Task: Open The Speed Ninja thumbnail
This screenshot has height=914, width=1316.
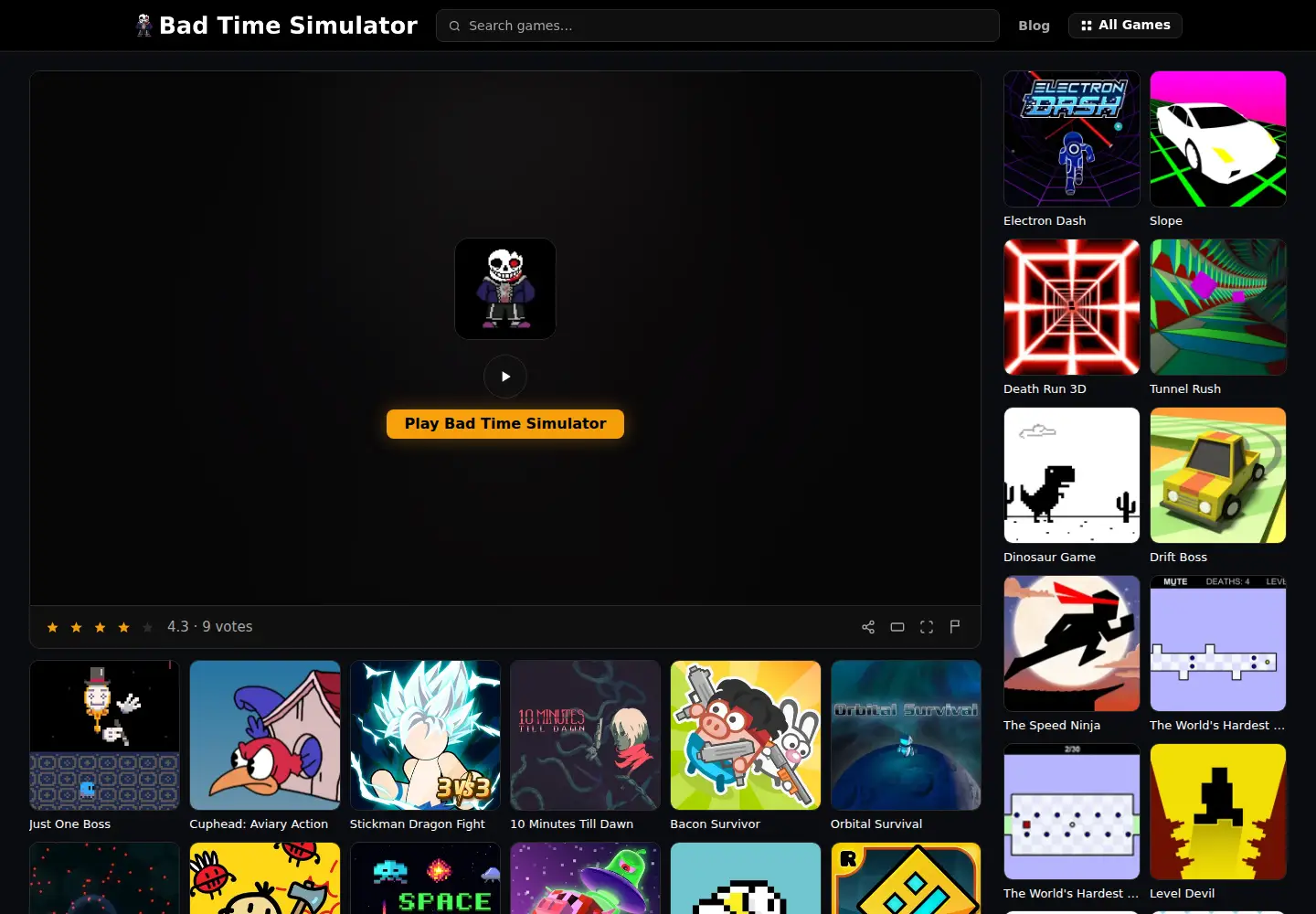Action: coord(1072,643)
